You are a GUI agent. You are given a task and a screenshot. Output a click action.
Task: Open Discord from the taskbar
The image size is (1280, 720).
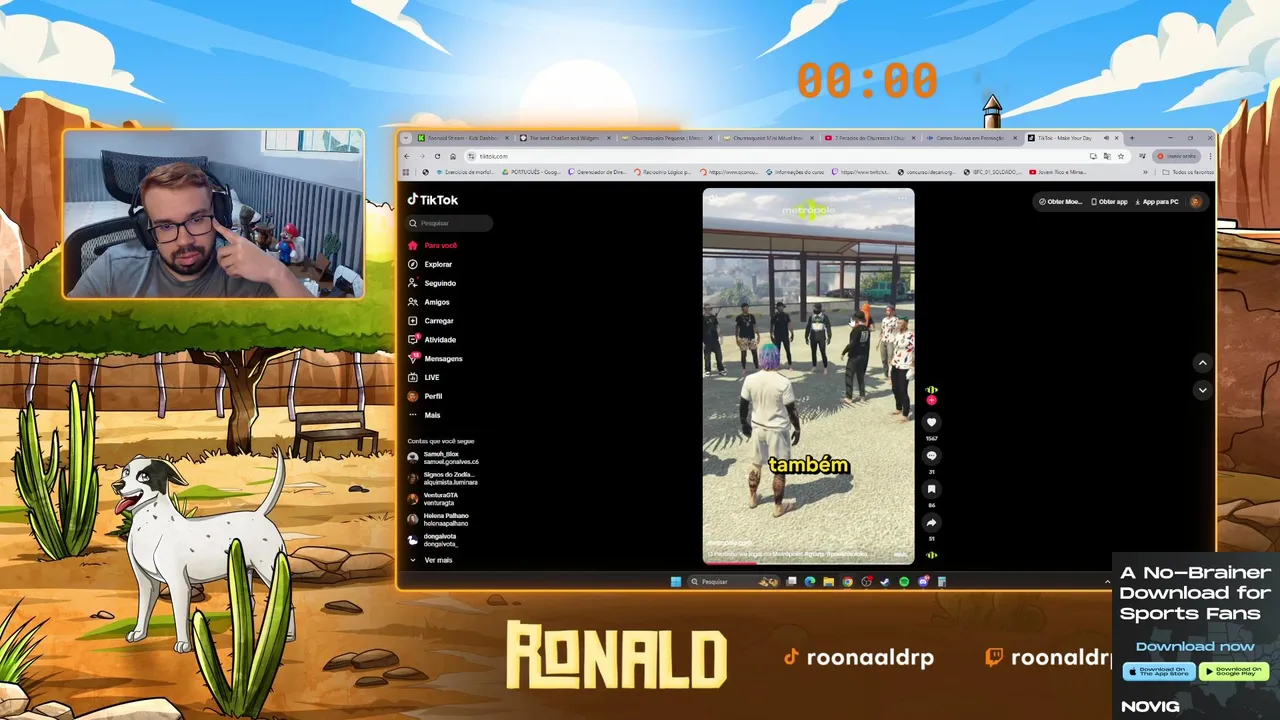coord(923,581)
